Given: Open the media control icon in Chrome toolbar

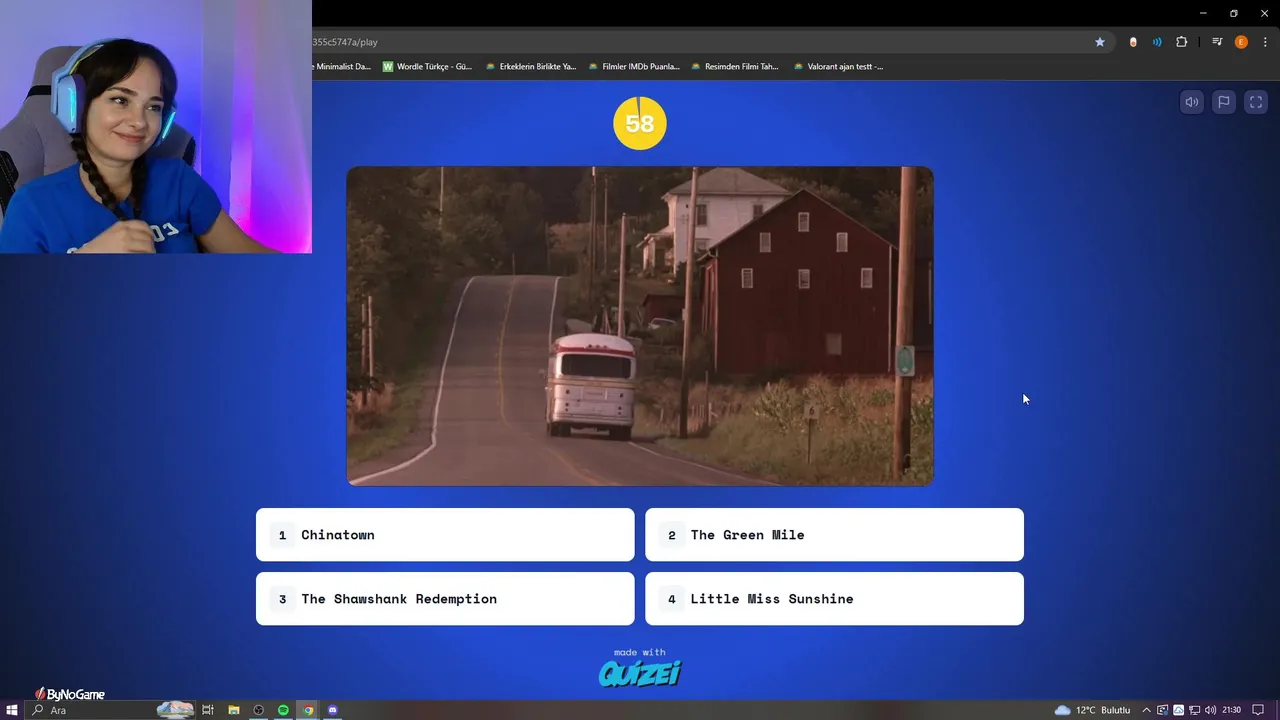Looking at the screenshot, I should click(x=1217, y=42).
